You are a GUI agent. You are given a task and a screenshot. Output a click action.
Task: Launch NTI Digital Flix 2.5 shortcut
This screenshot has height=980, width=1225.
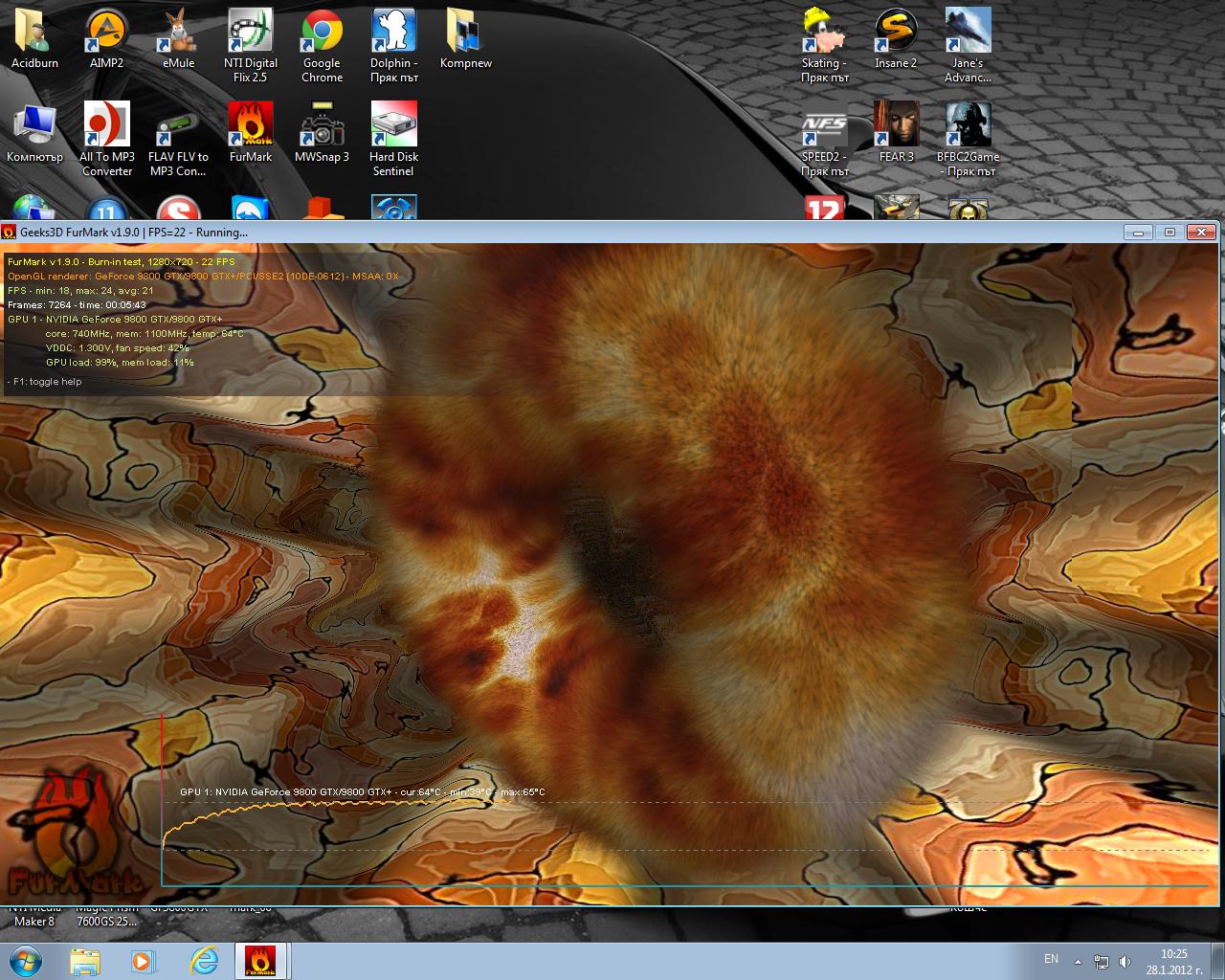(x=251, y=45)
